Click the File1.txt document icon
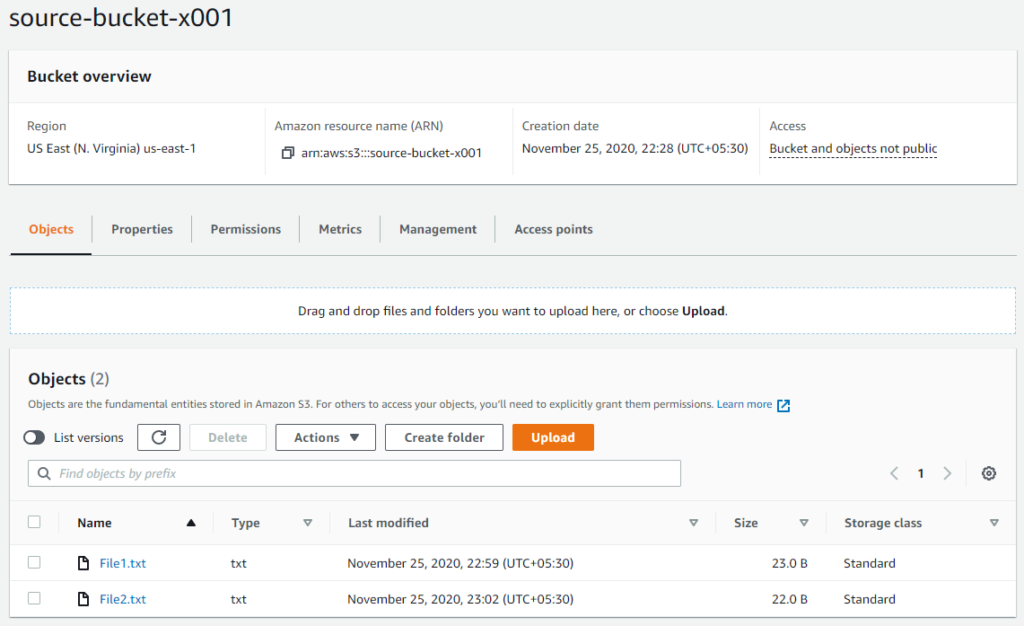This screenshot has width=1024, height=626. 83,563
